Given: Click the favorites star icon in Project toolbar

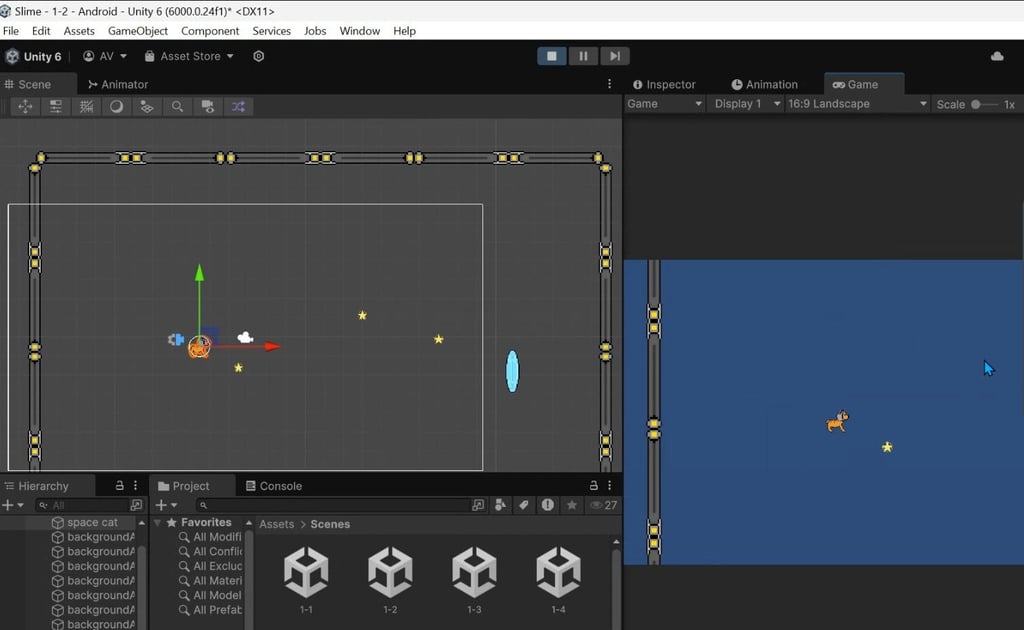Looking at the screenshot, I should 571,505.
